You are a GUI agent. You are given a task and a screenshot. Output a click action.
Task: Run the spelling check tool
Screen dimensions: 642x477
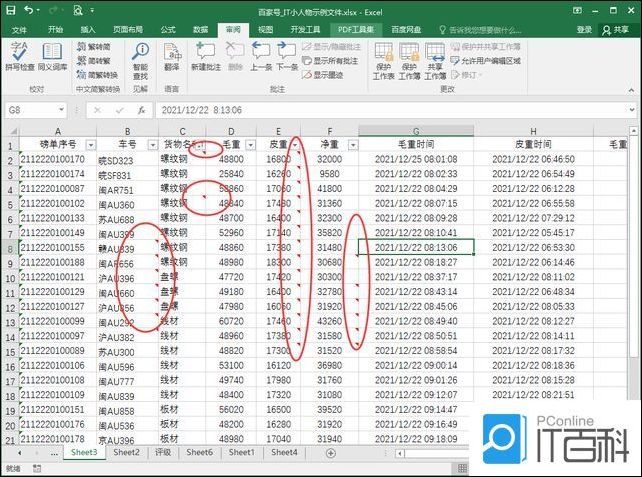pyautogui.click(x=19, y=56)
